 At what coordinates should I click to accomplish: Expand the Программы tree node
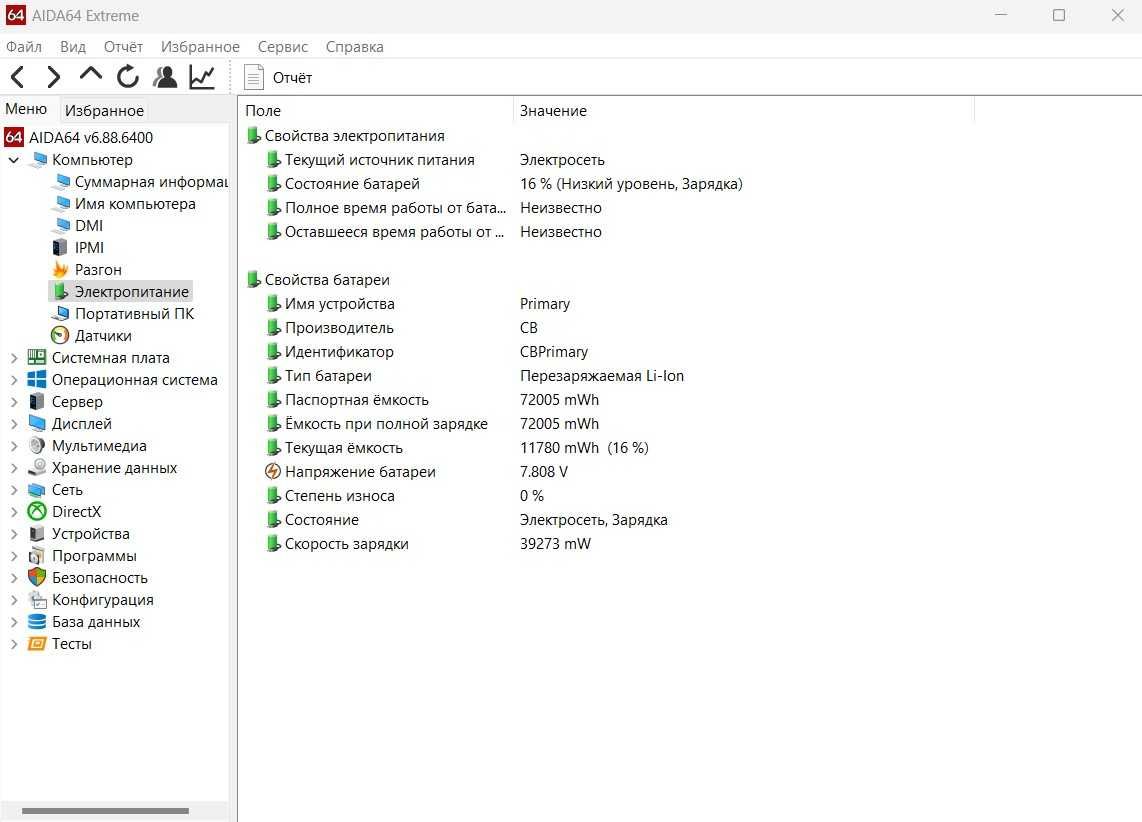tap(14, 556)
